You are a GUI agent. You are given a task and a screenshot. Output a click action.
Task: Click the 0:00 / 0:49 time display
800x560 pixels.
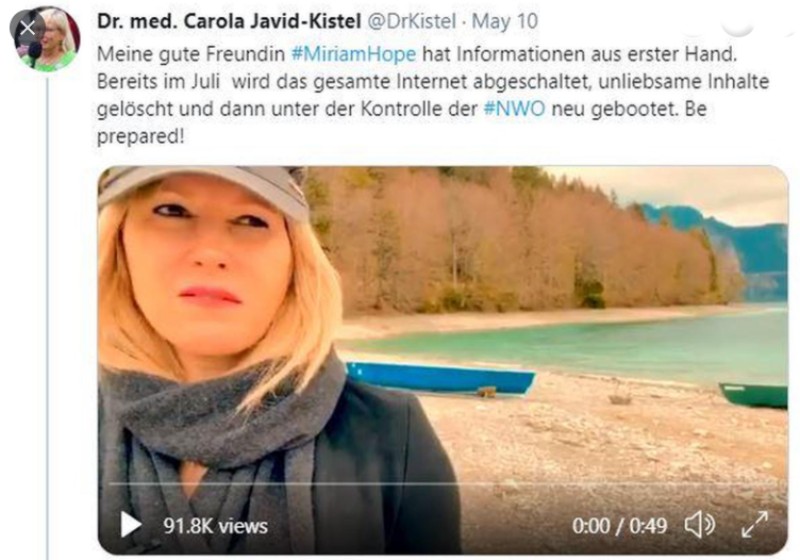(x=619, y=525)
